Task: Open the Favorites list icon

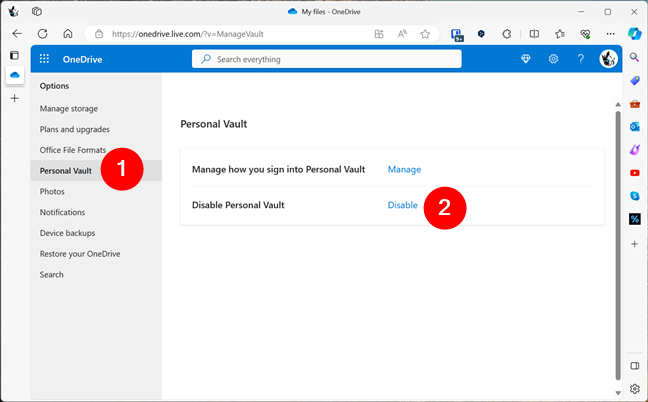Action: [x=560, y=34]
